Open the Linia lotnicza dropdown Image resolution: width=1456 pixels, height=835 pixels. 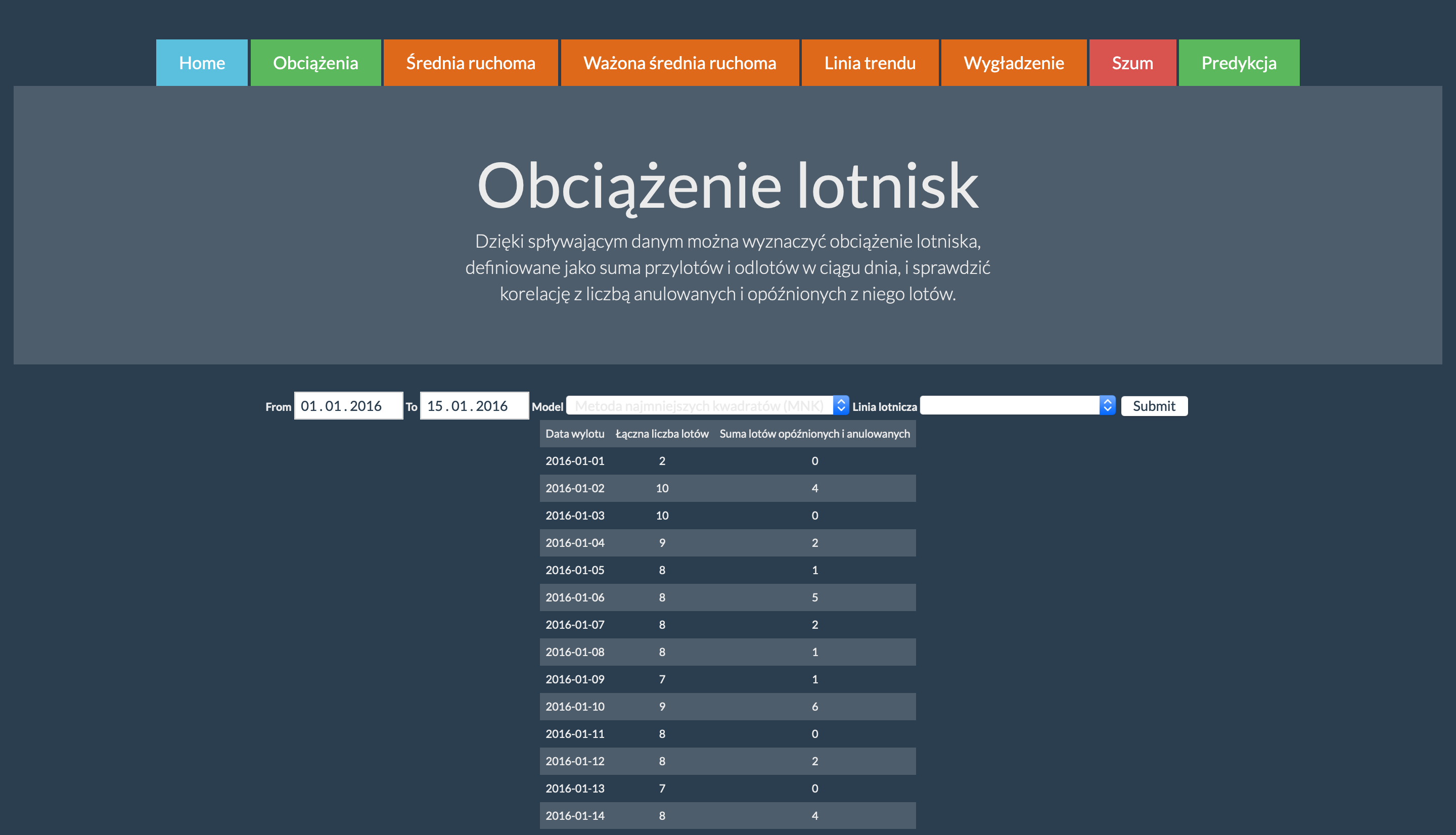[x=1009, y=405]
